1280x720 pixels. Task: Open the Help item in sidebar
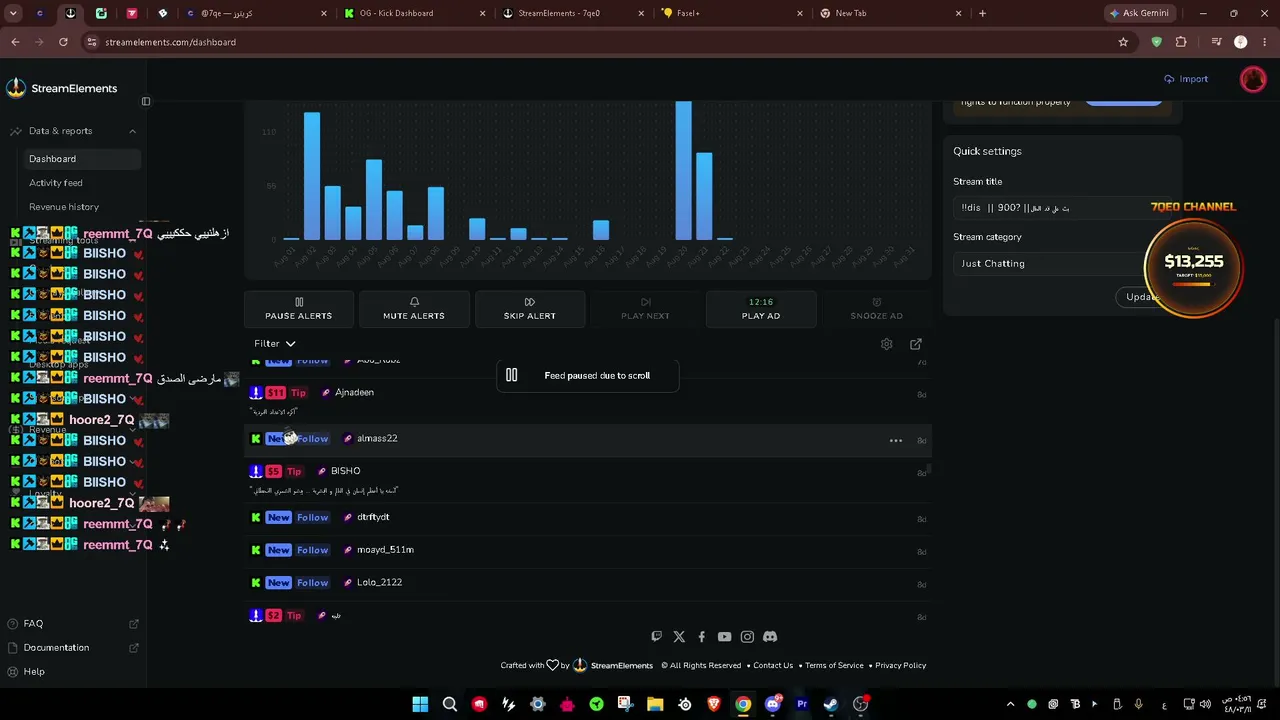[x=34, y=672]
